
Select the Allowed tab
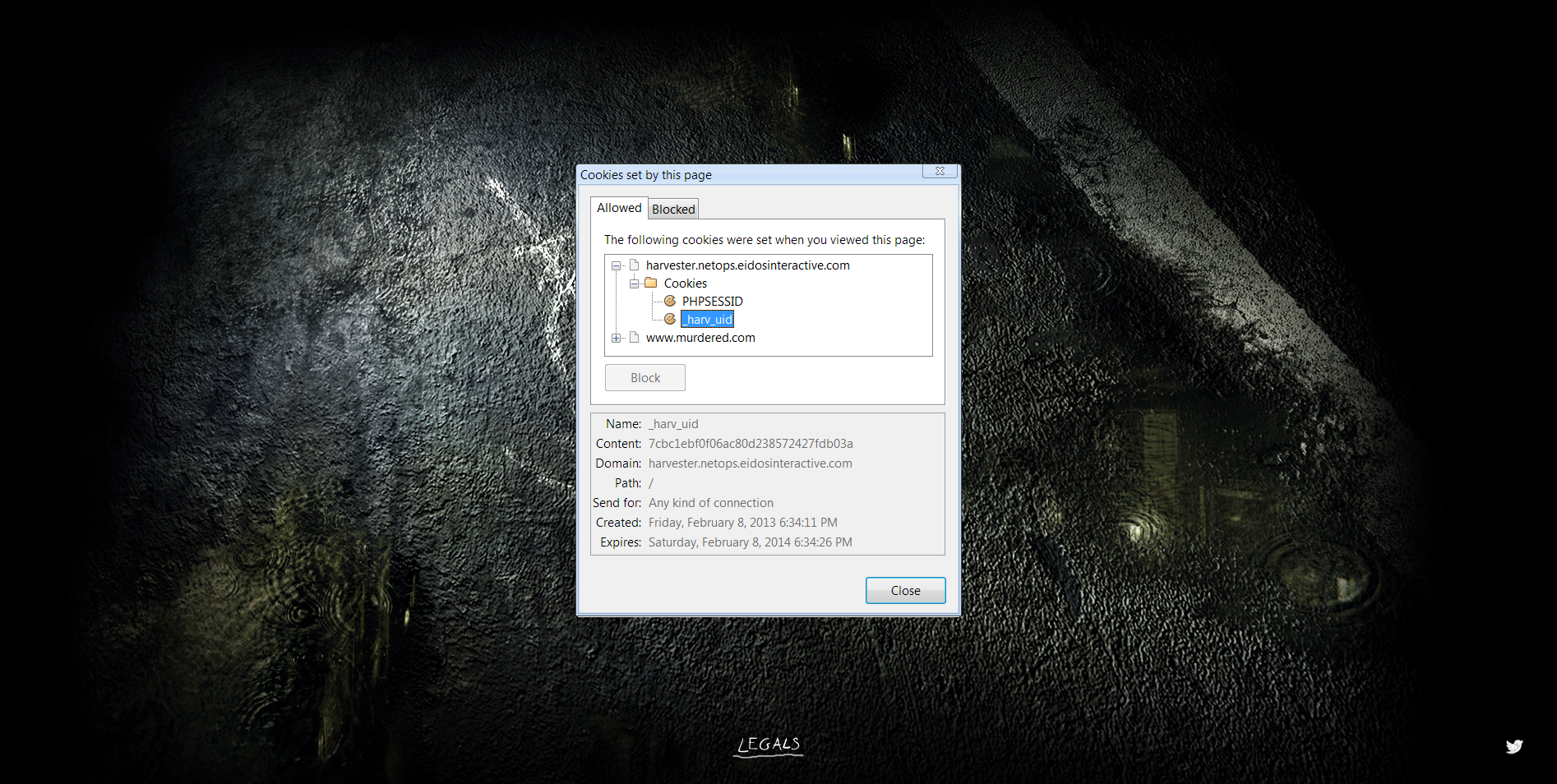619,208
